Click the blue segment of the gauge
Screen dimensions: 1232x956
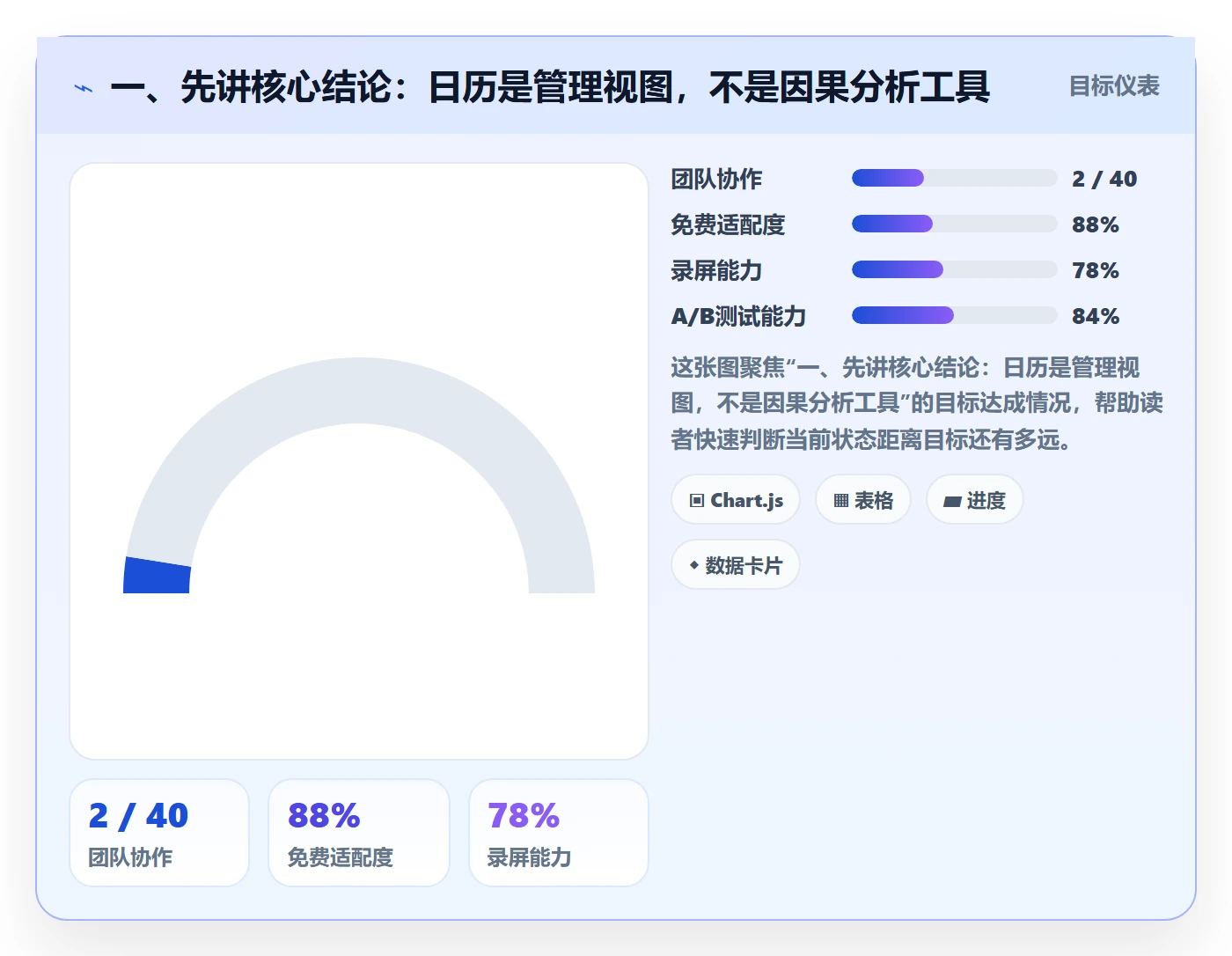(x=158, y=577)
